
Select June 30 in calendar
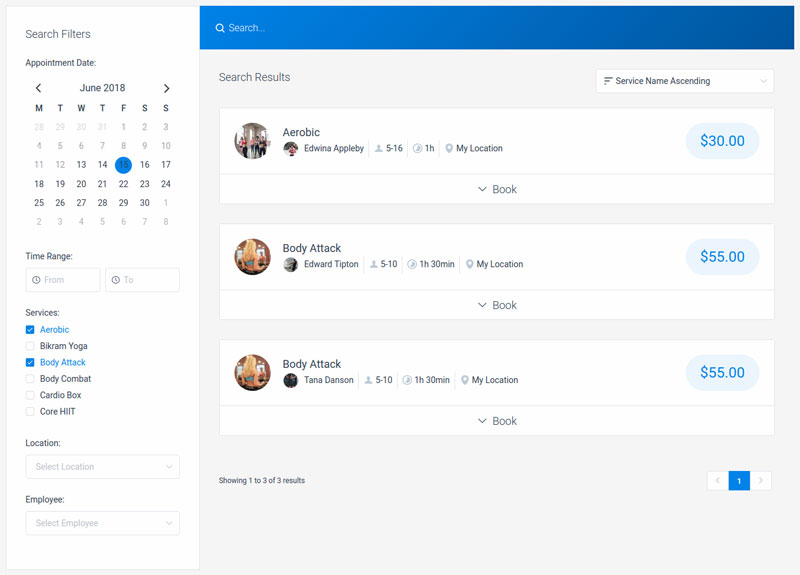(145, 203)
